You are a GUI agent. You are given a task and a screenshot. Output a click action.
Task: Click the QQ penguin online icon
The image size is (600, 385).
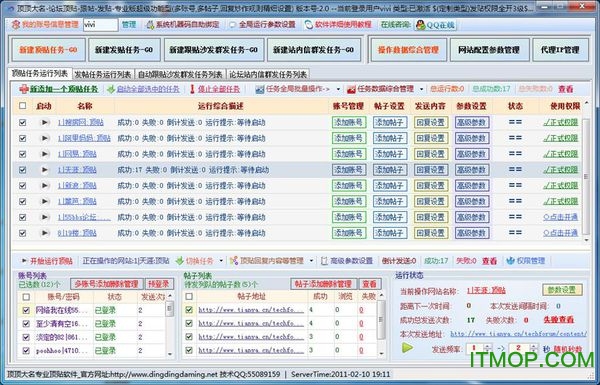(x=421, y=25)
